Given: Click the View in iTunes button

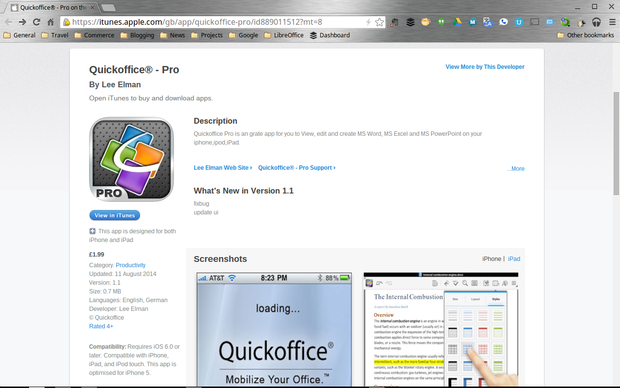Looking at the screenshot, I should [x=115, y=215].
